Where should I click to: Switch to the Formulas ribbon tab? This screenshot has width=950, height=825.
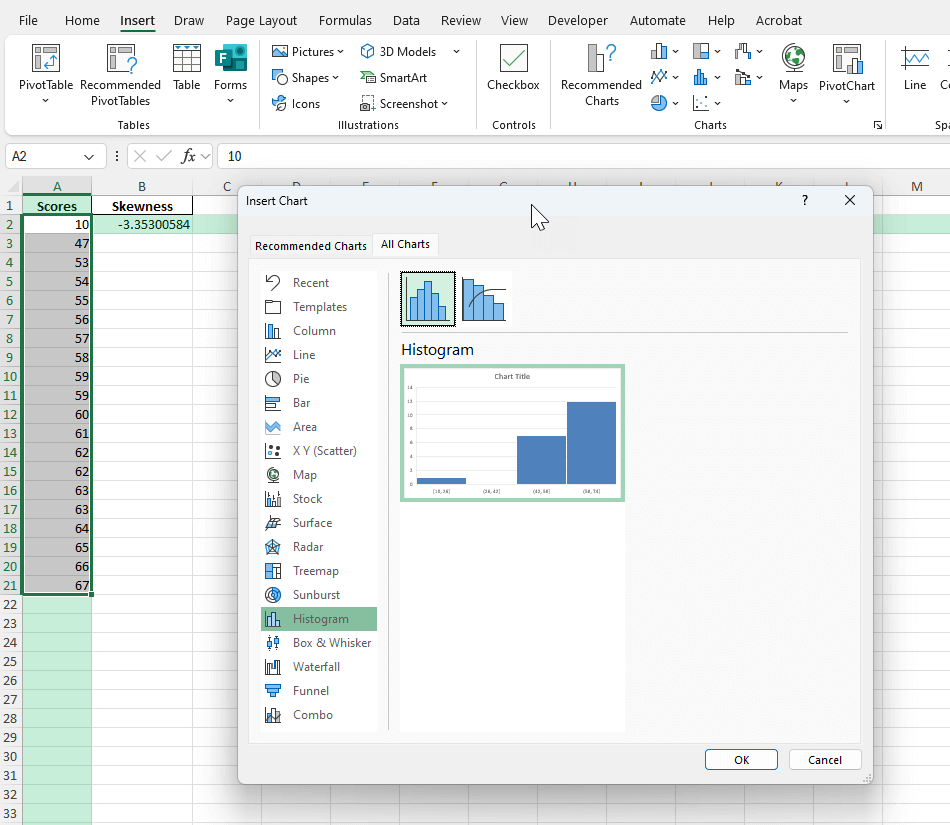tap(345, 21)
